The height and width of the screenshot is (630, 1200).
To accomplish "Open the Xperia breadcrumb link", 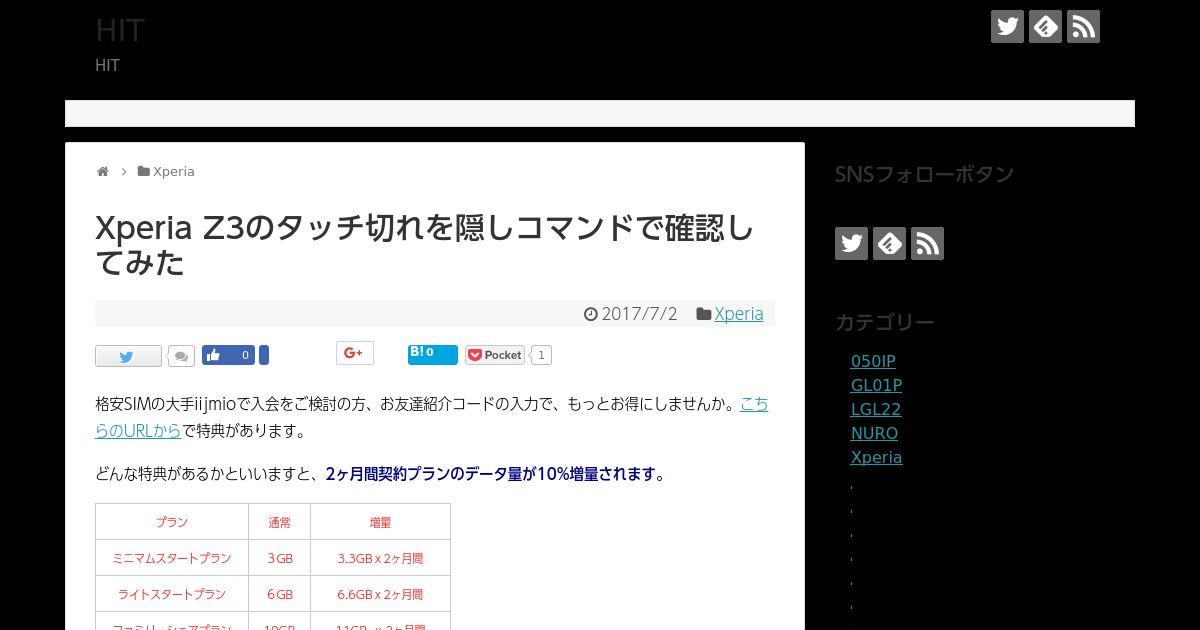I will coord(174,171).
